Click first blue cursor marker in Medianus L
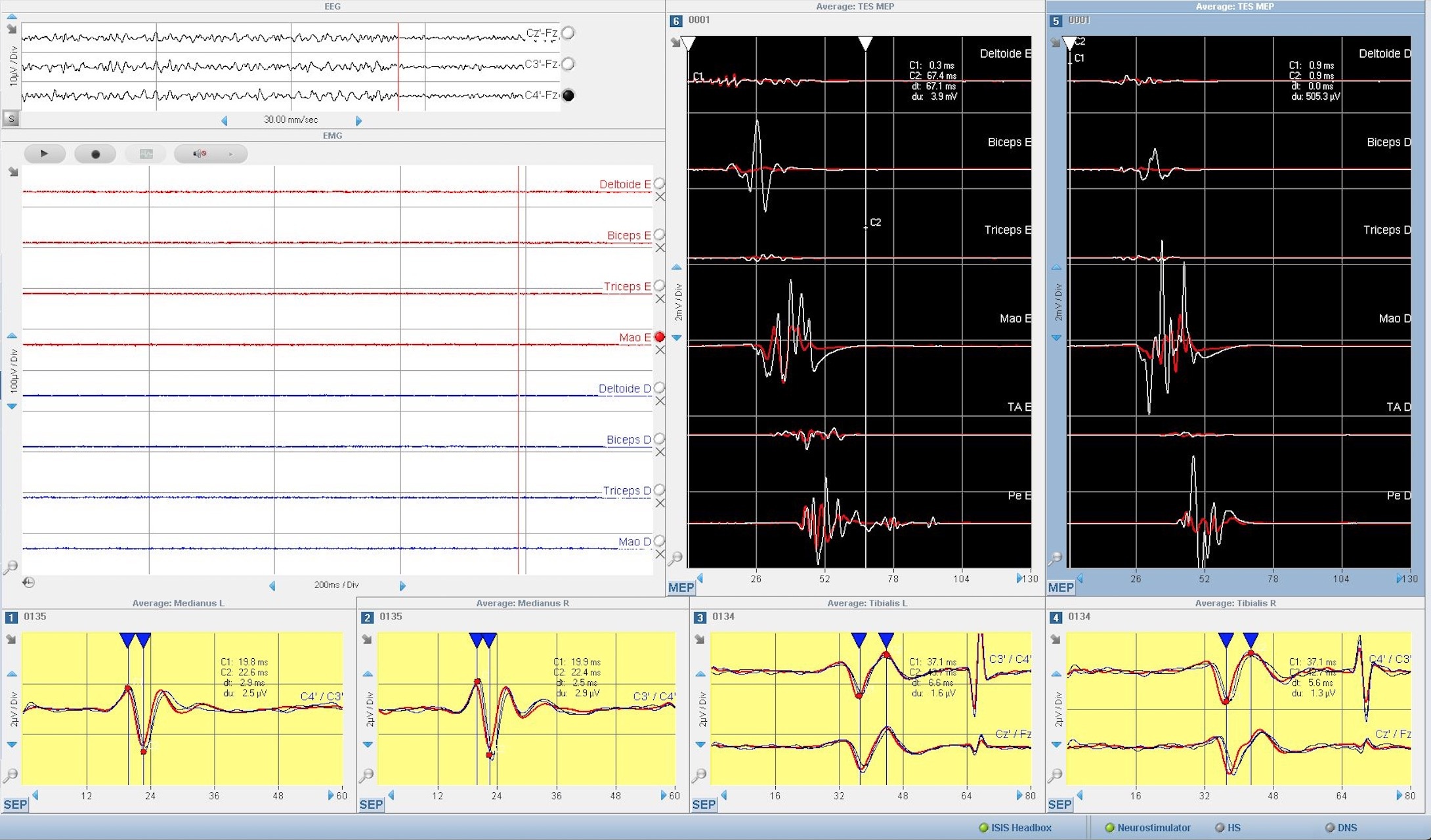This screenshot has height=840, width=1431. pos(127,640)
